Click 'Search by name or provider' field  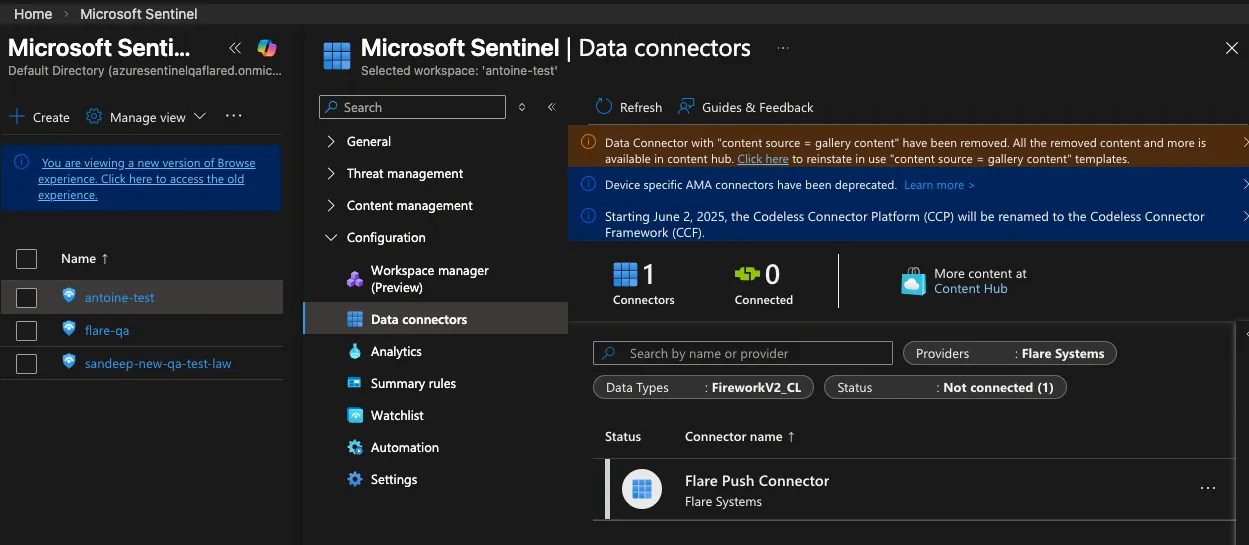743,353
